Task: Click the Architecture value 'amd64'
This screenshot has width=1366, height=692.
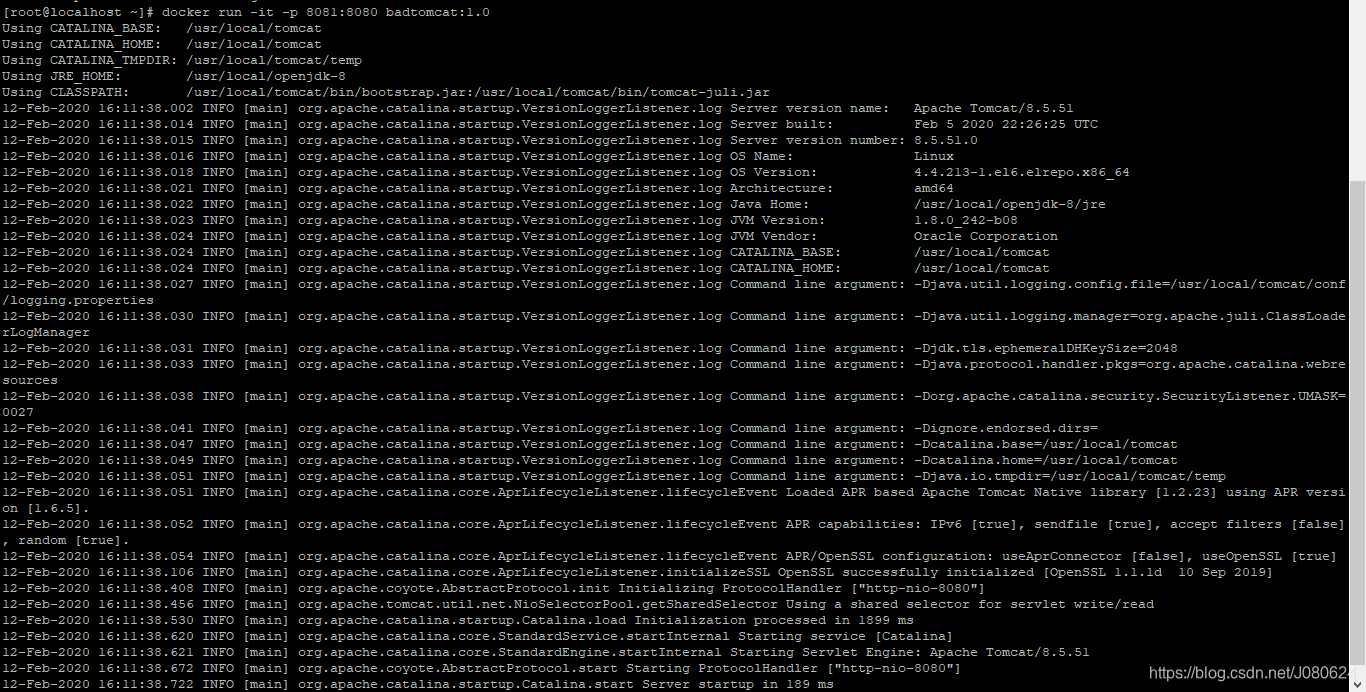Action: [934, 188]
